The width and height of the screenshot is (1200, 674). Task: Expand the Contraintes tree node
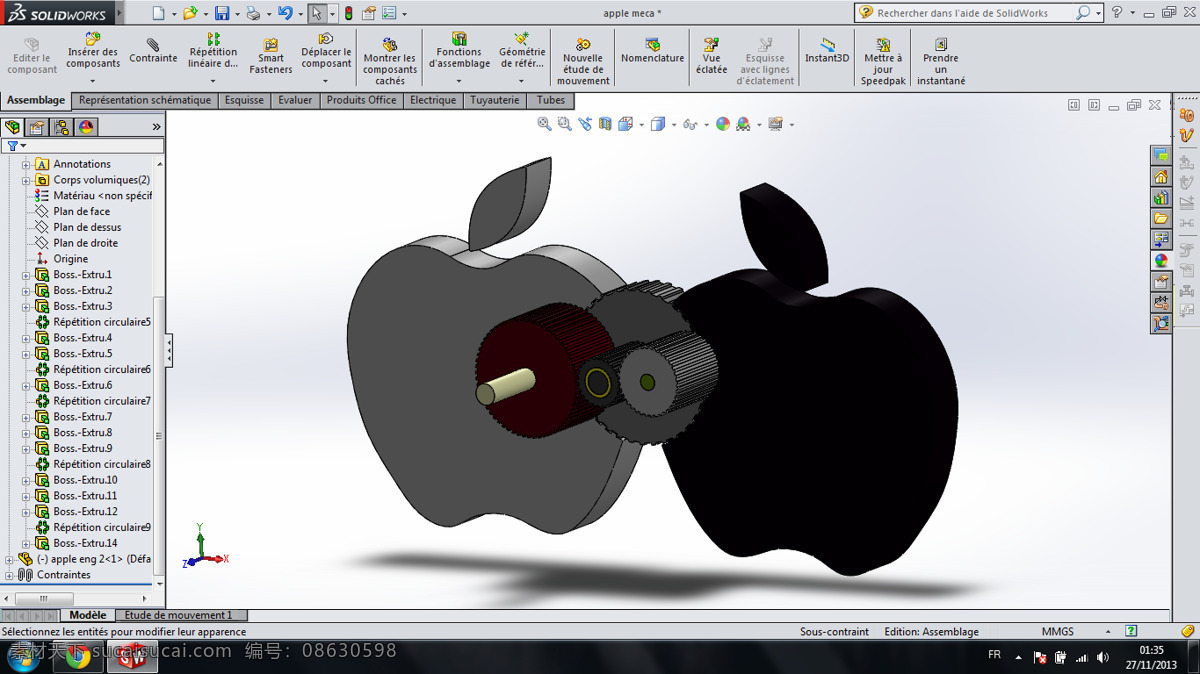10,575
